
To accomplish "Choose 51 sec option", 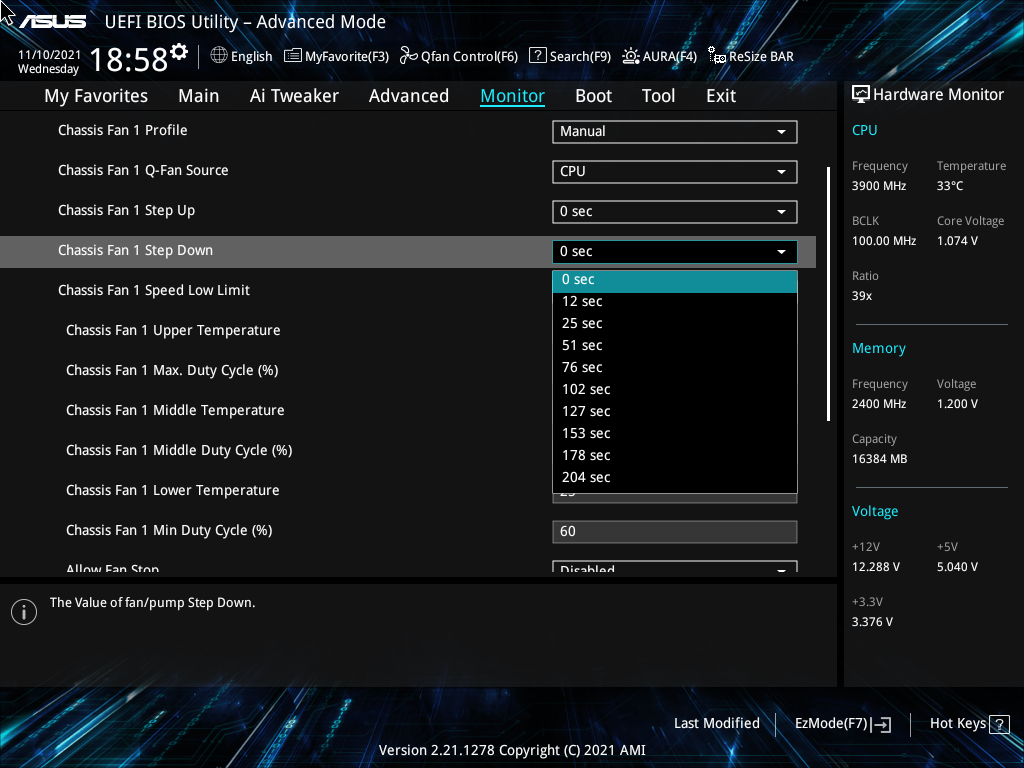I will point(675,345).
